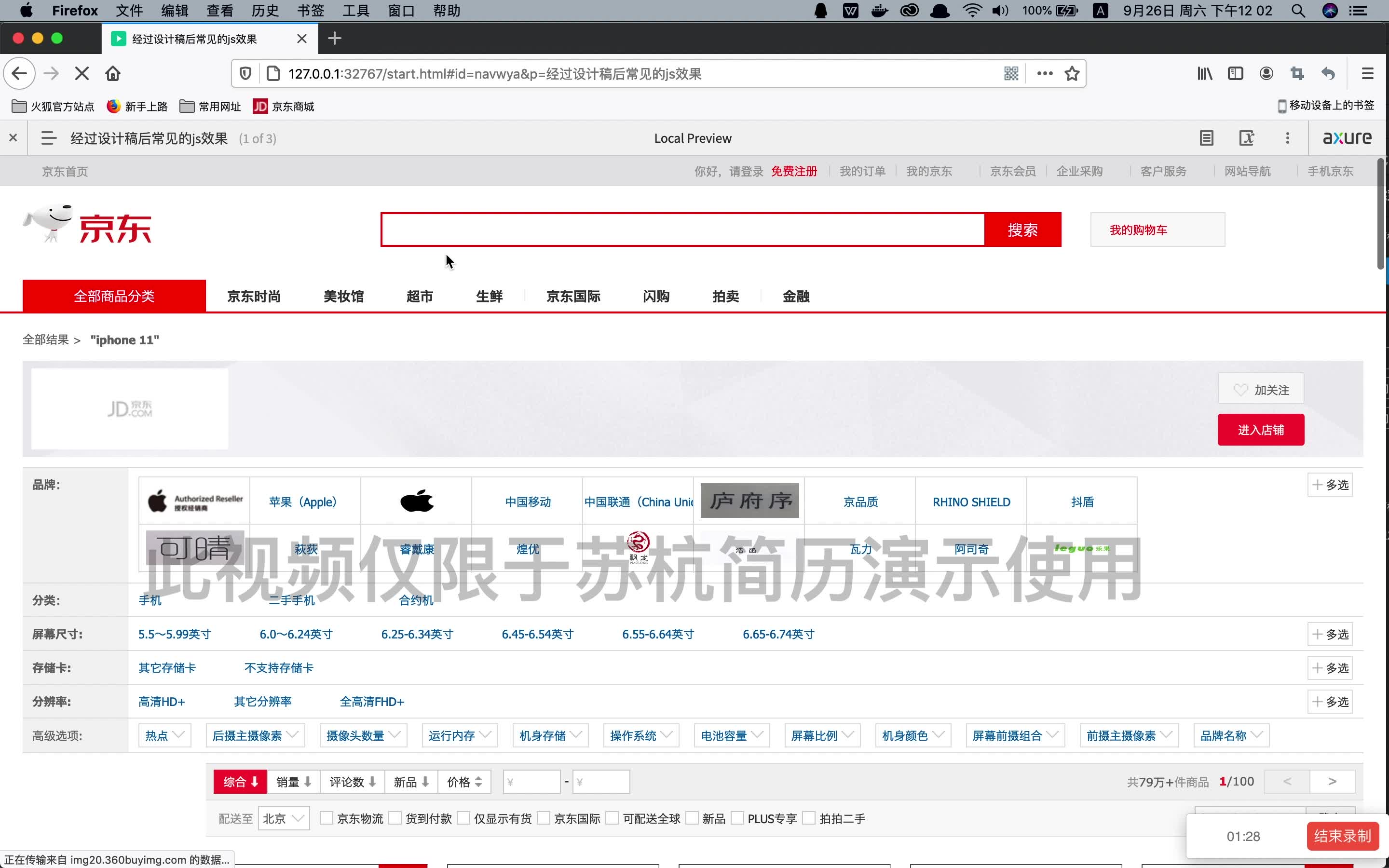Click the macOS volume icon

pos(1000,10)
